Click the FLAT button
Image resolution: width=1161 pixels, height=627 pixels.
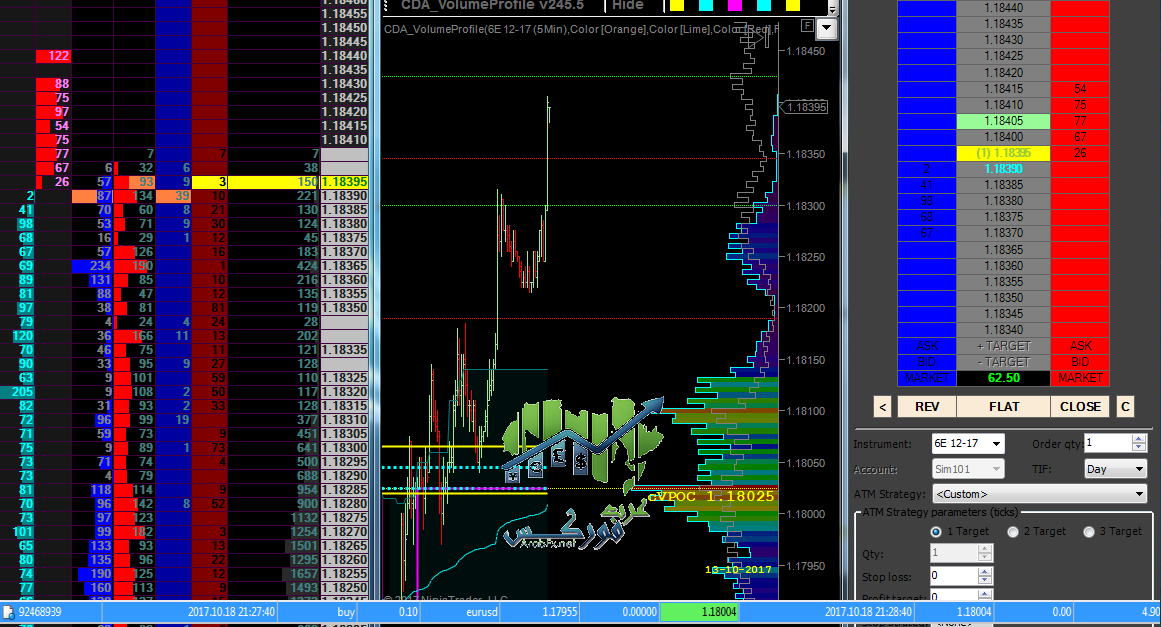click(1003, 406)
